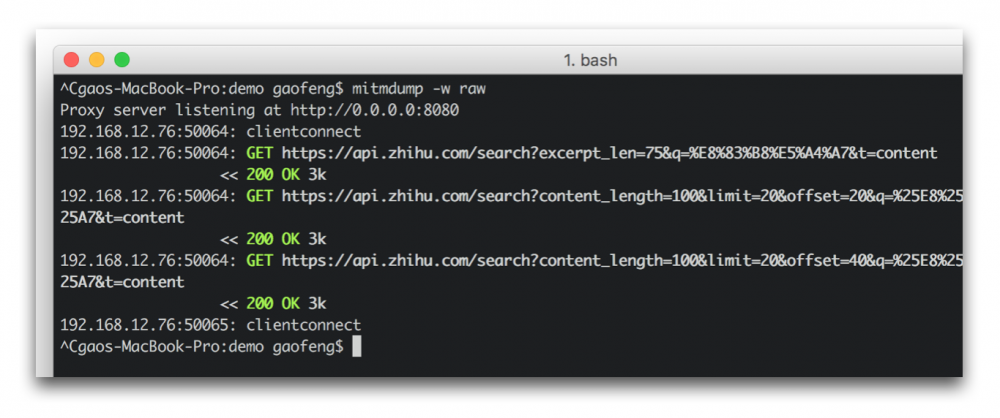The image size is (1000, 418).
Task: Click the yellow minimize window button
Action: point(97,60)
